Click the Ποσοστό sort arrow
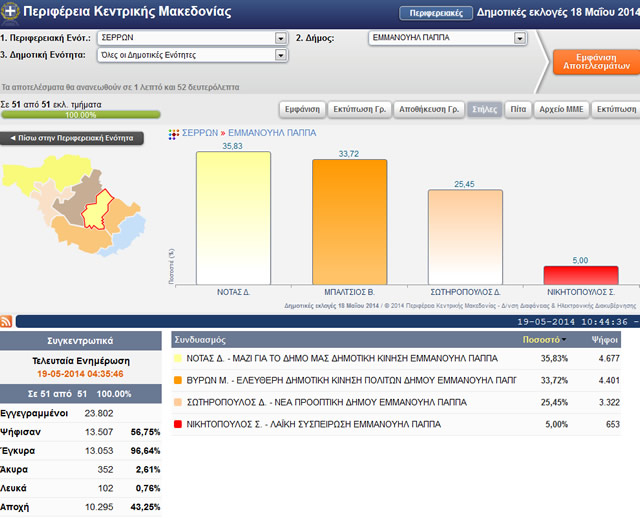The image size is (640, 518). point(564,340)
